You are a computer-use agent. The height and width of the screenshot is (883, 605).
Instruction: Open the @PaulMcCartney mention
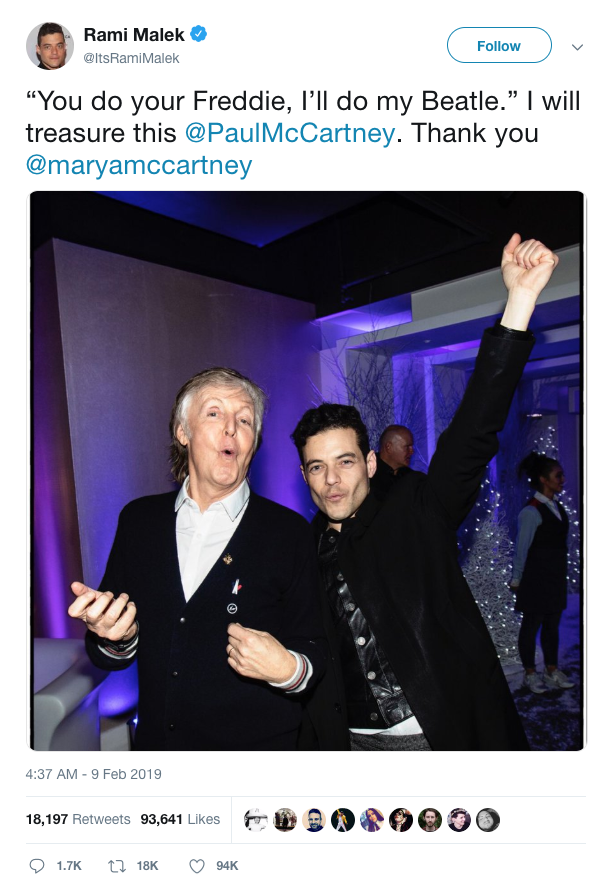pyautogui.click(x=290, y=133)
